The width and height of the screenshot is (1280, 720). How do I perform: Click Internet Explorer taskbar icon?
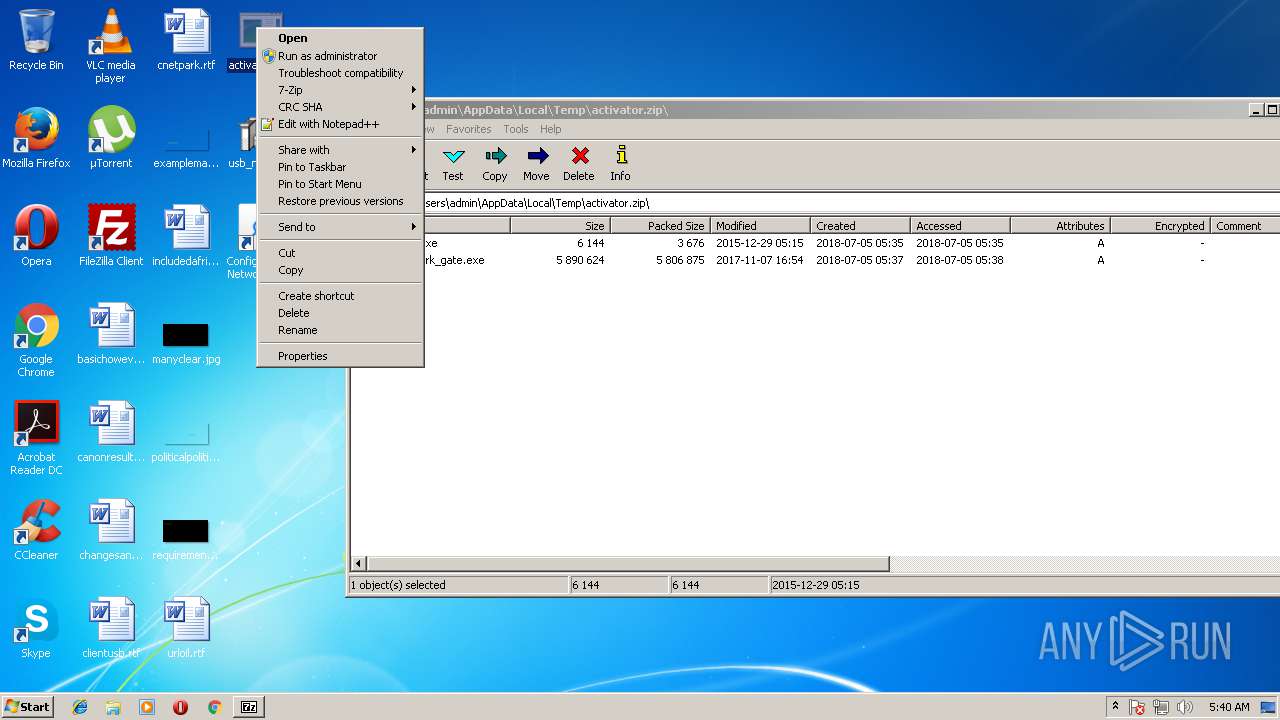click(x=80, y=707)
